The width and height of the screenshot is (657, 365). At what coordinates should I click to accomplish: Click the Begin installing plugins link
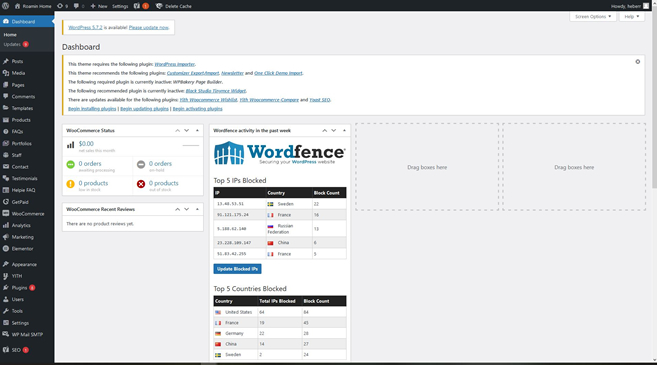tap(92, 109)
